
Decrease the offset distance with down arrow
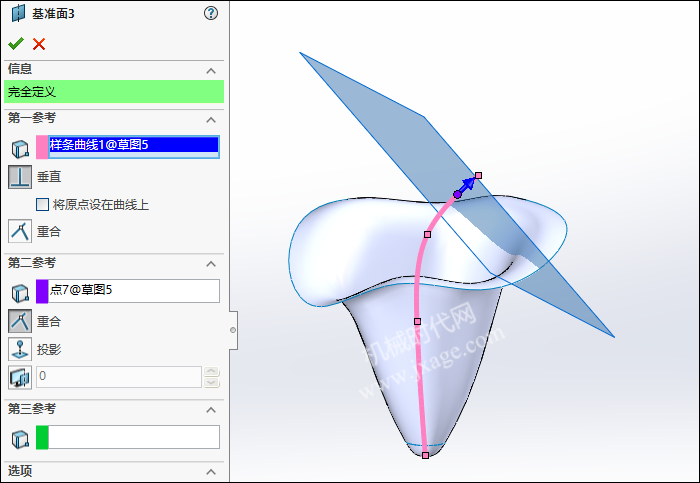(211, 382)
